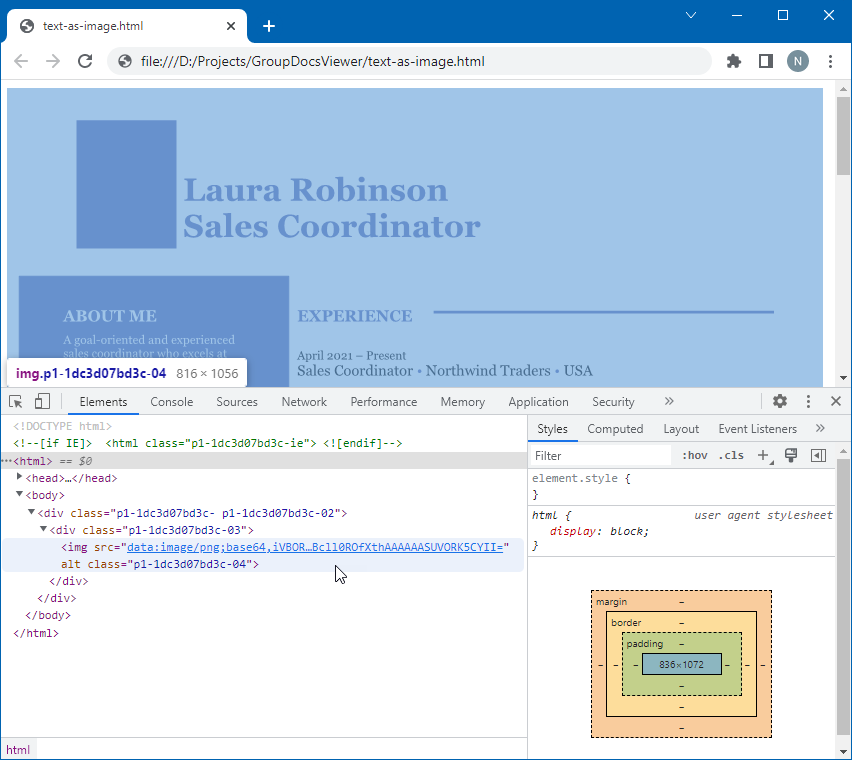The image size is (852, 760).
Task: Open the browser side panel icon
Action: 765,61
